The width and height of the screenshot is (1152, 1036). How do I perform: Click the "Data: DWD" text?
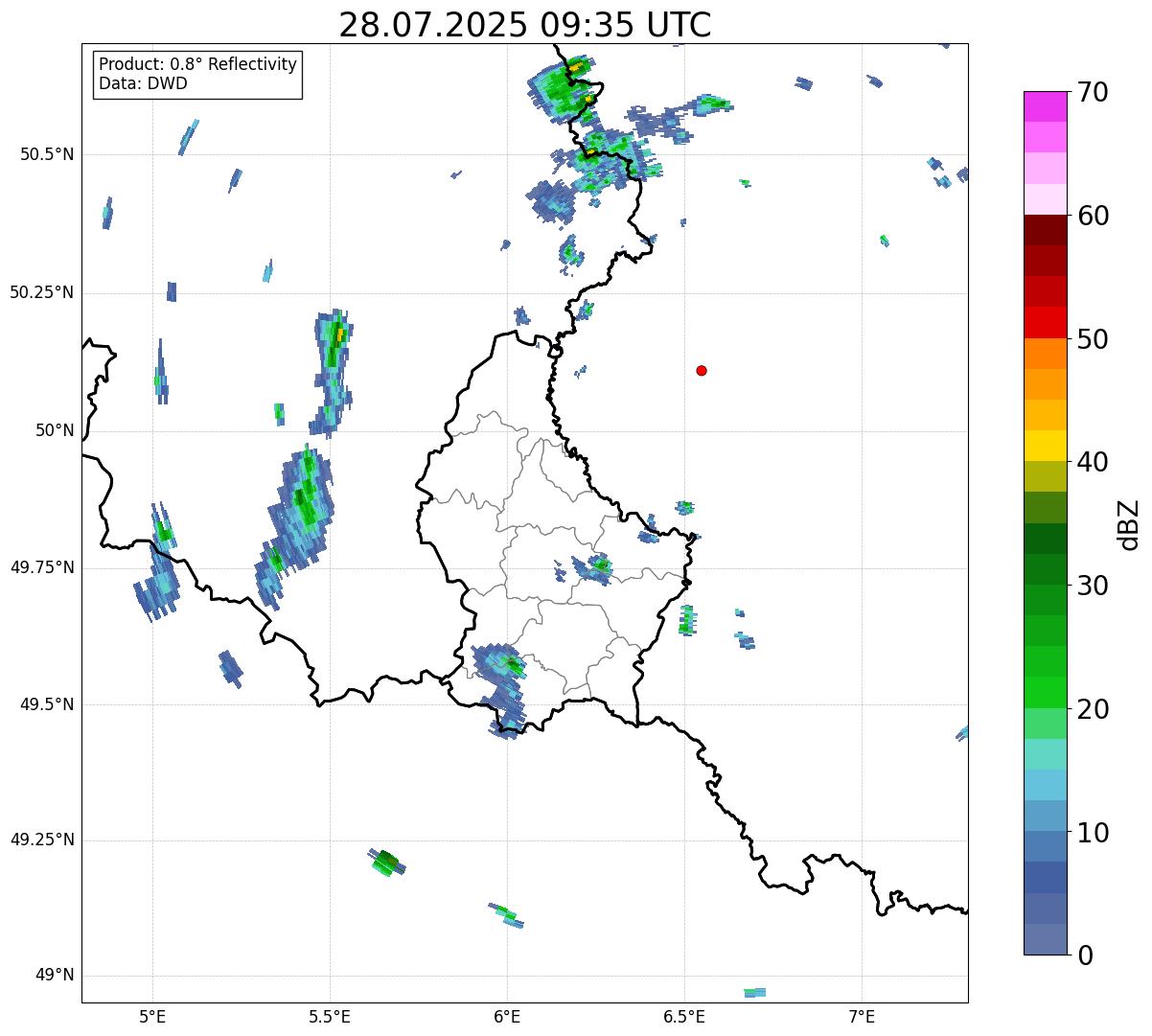tap(143, 83)
